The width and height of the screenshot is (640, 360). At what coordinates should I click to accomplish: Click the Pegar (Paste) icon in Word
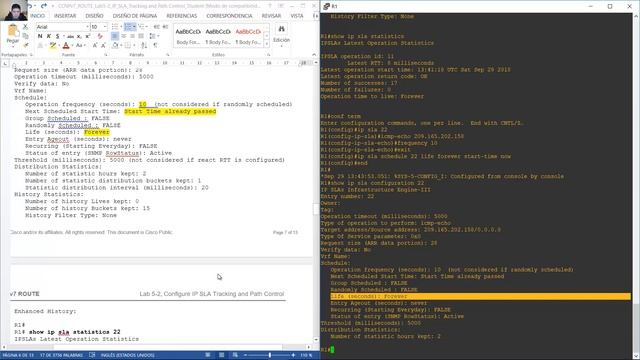(x=13, y=31)
